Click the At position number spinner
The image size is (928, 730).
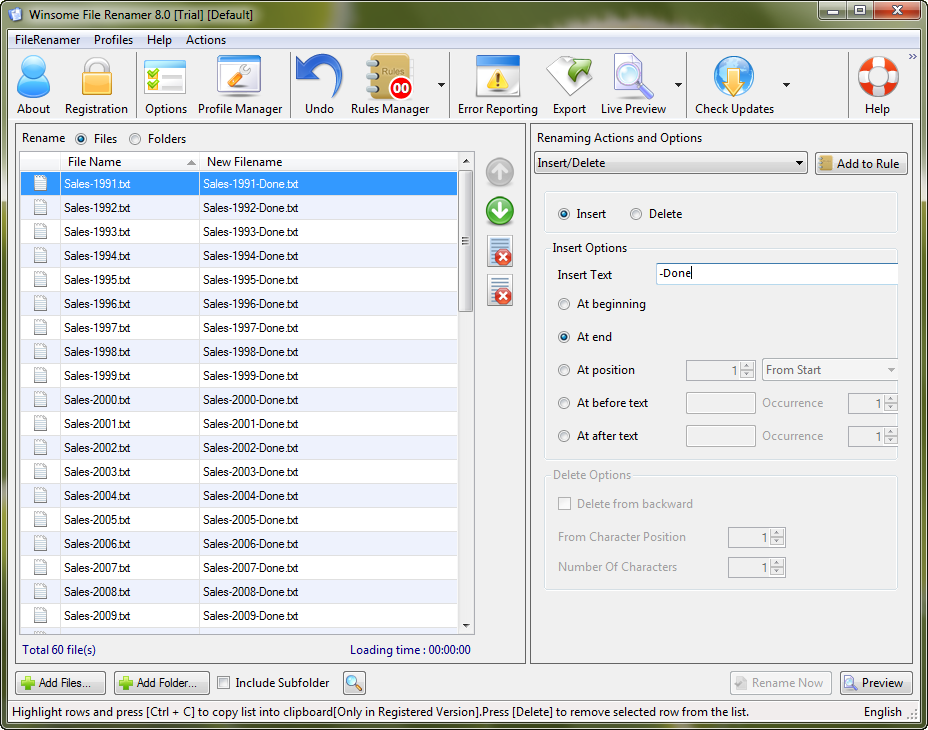click(747, 370)
